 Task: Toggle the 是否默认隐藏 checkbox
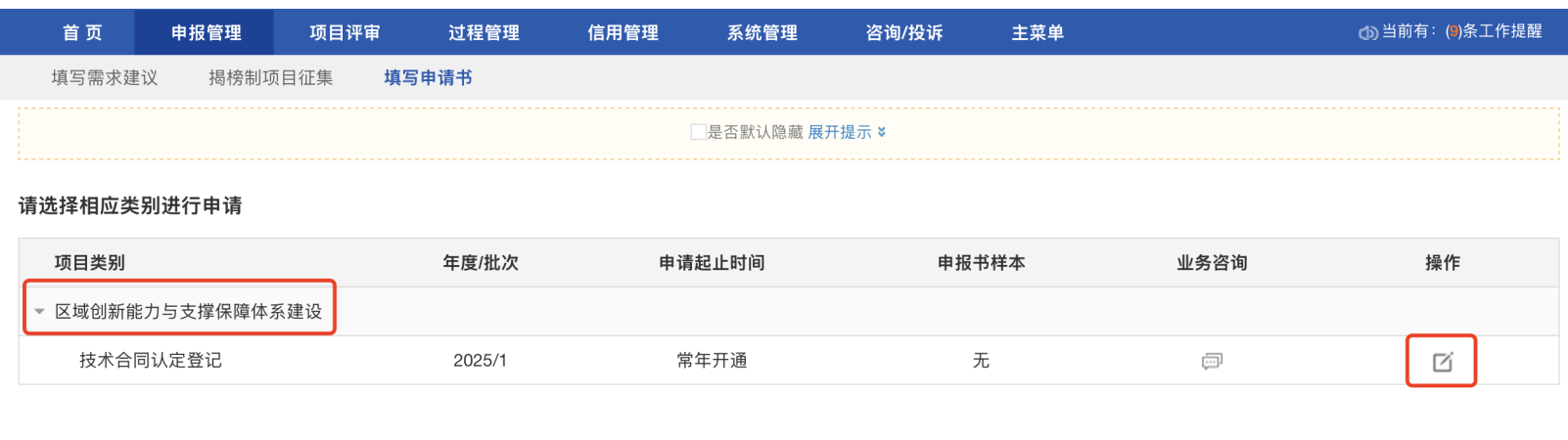698,132
